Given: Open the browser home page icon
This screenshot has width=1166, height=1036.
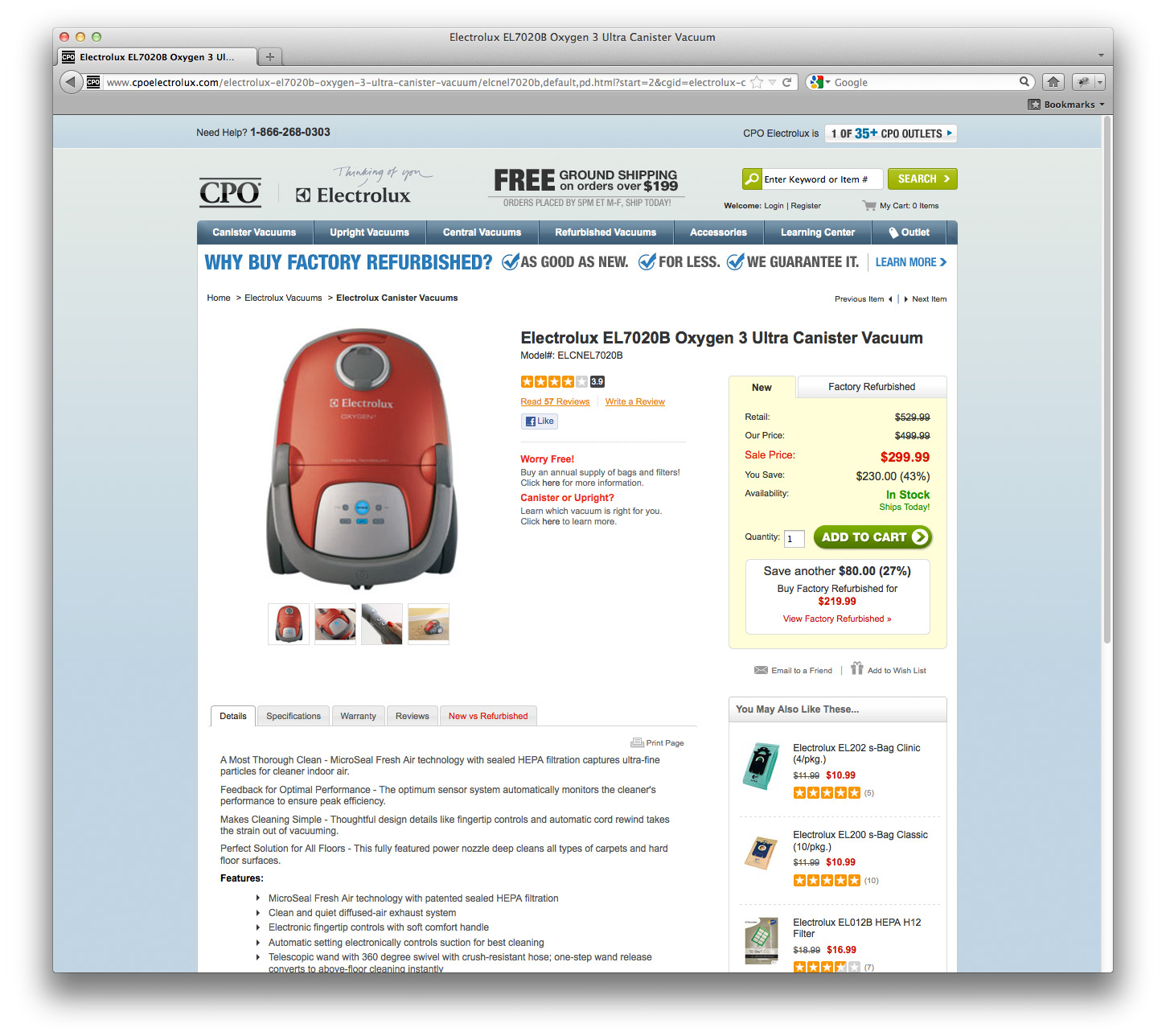Looking at the screenshot, I should coord(1053,82).
